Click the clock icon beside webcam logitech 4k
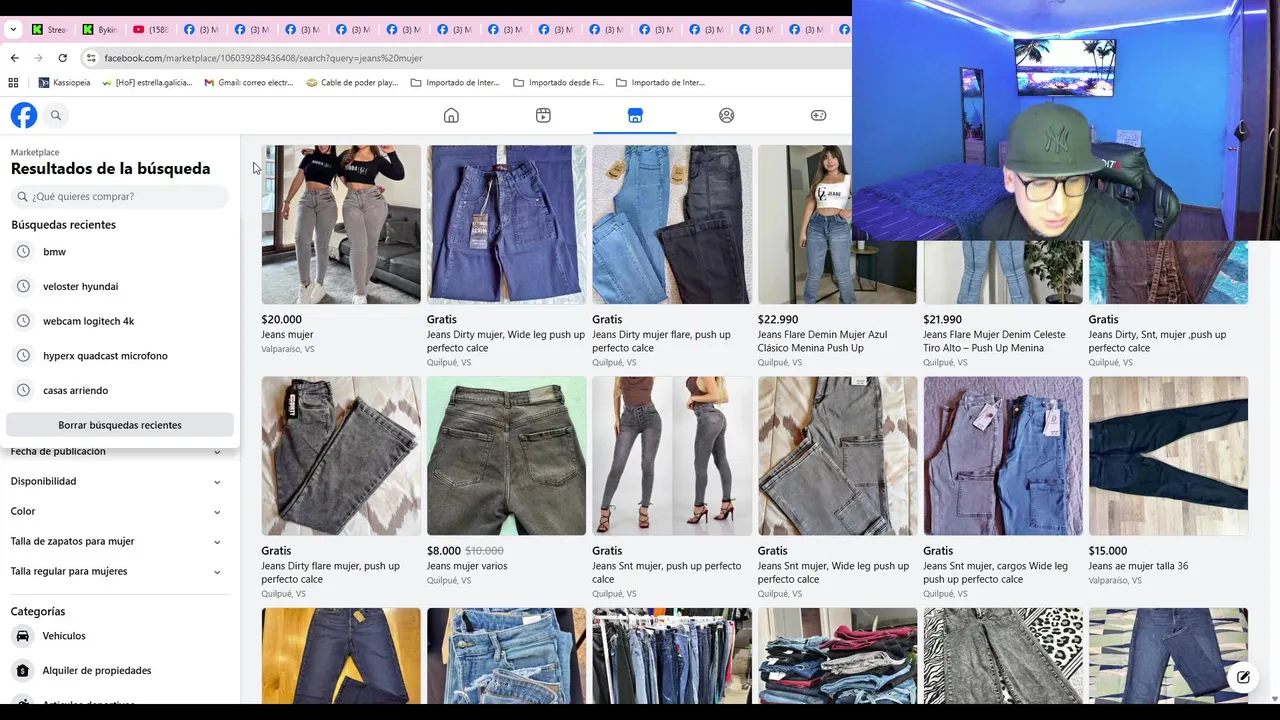 [23, 321]
